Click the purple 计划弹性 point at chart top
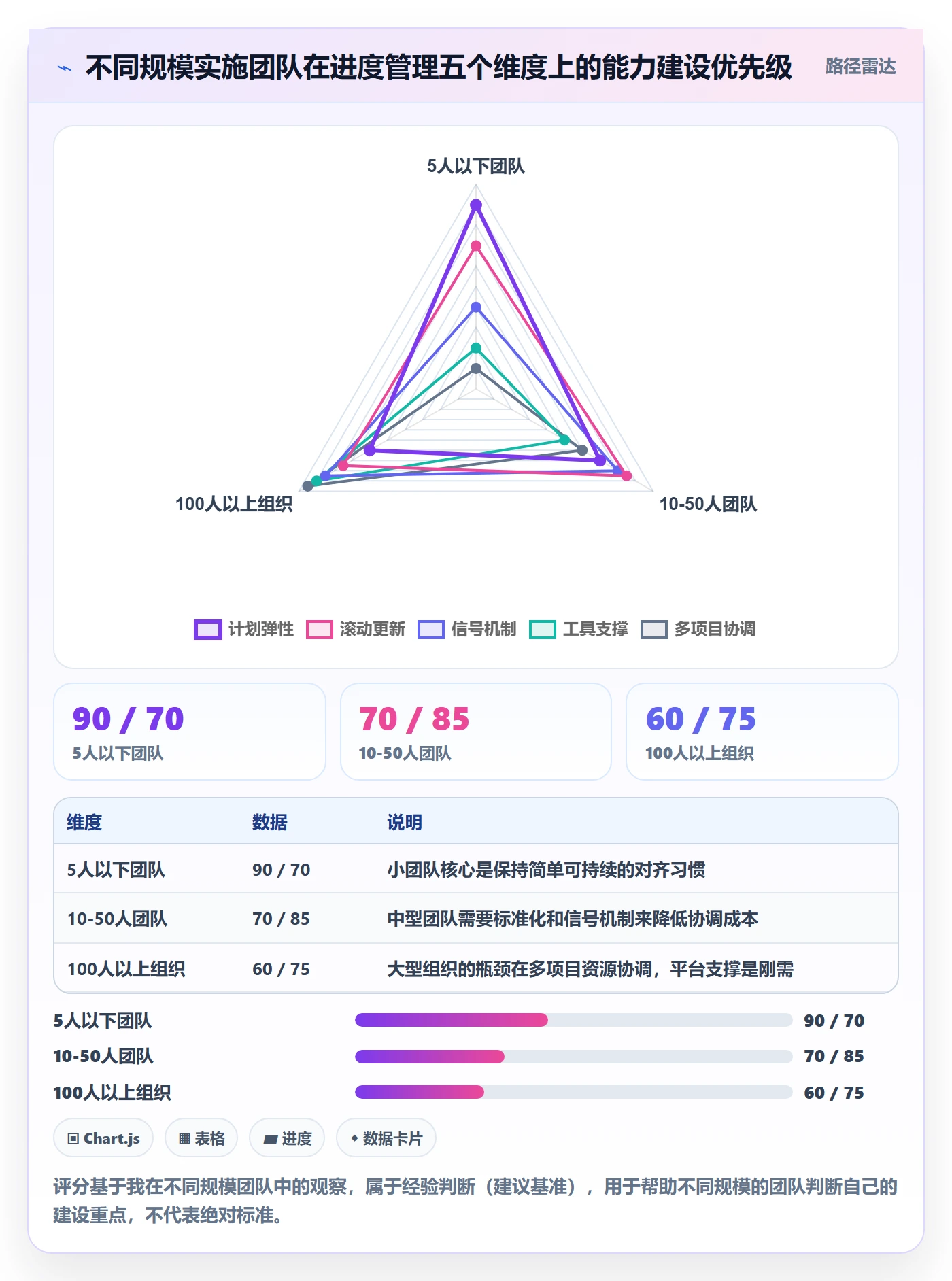The width and height of the screenshot is (952, 1281). [476, 205]
